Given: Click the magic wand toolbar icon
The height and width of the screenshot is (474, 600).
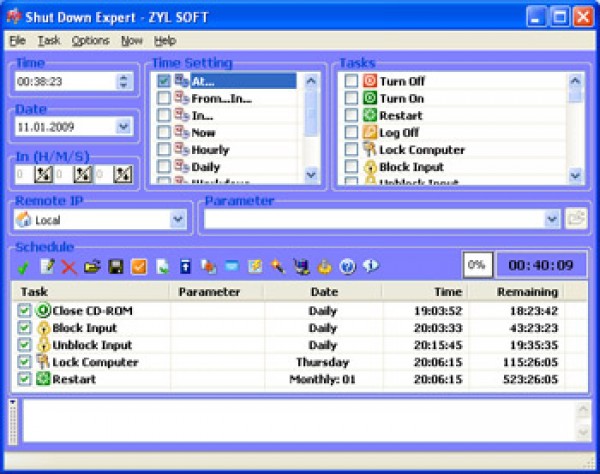Looking at the screenshot, I should tap(278, 266).
